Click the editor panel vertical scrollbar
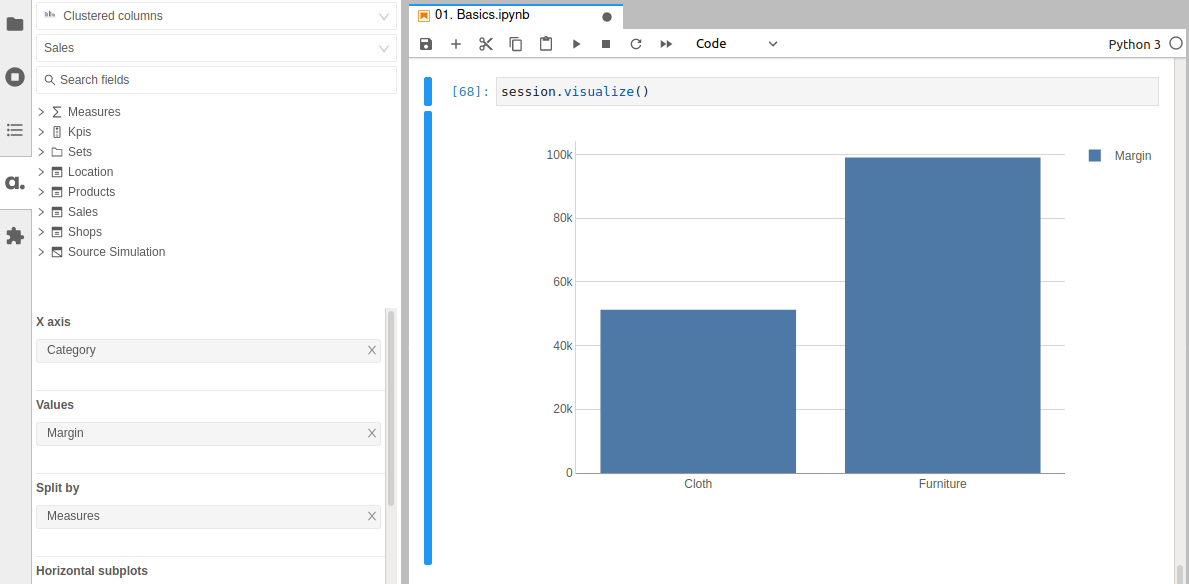The height and width of the screenshot is (584, 1189). [x=1179, y=573]
